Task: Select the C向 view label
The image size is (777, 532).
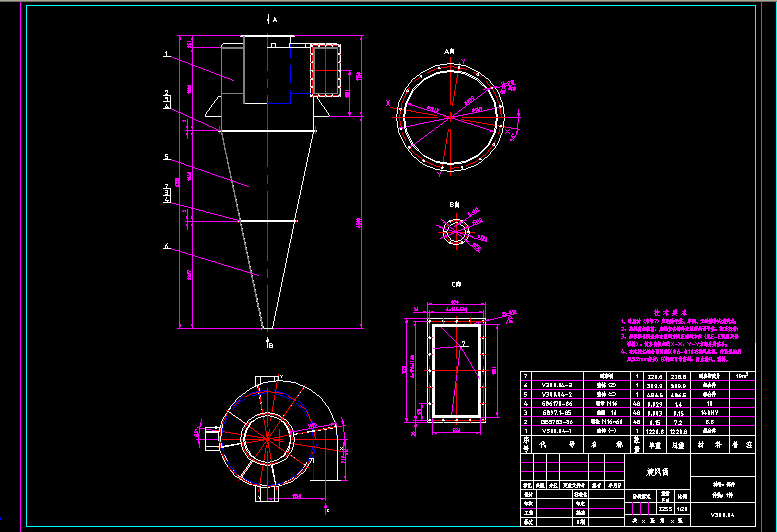Action: (x=454, y=284)
